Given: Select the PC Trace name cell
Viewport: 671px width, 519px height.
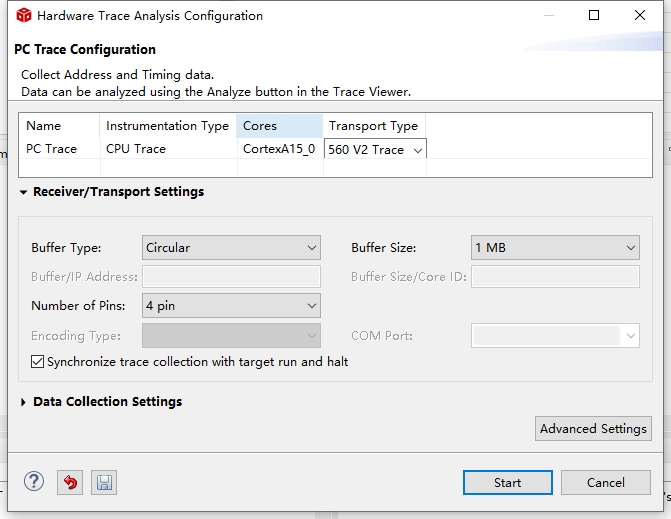Looking at the screenshot, I should (51, 149).
